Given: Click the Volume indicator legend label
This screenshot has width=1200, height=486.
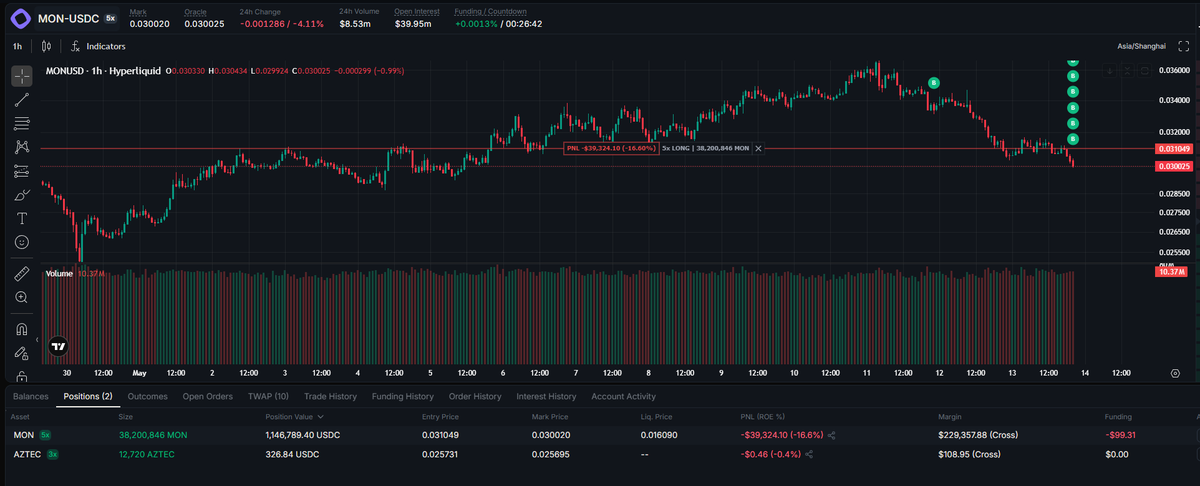Looking at the screenshot, I should coord(59,273).
